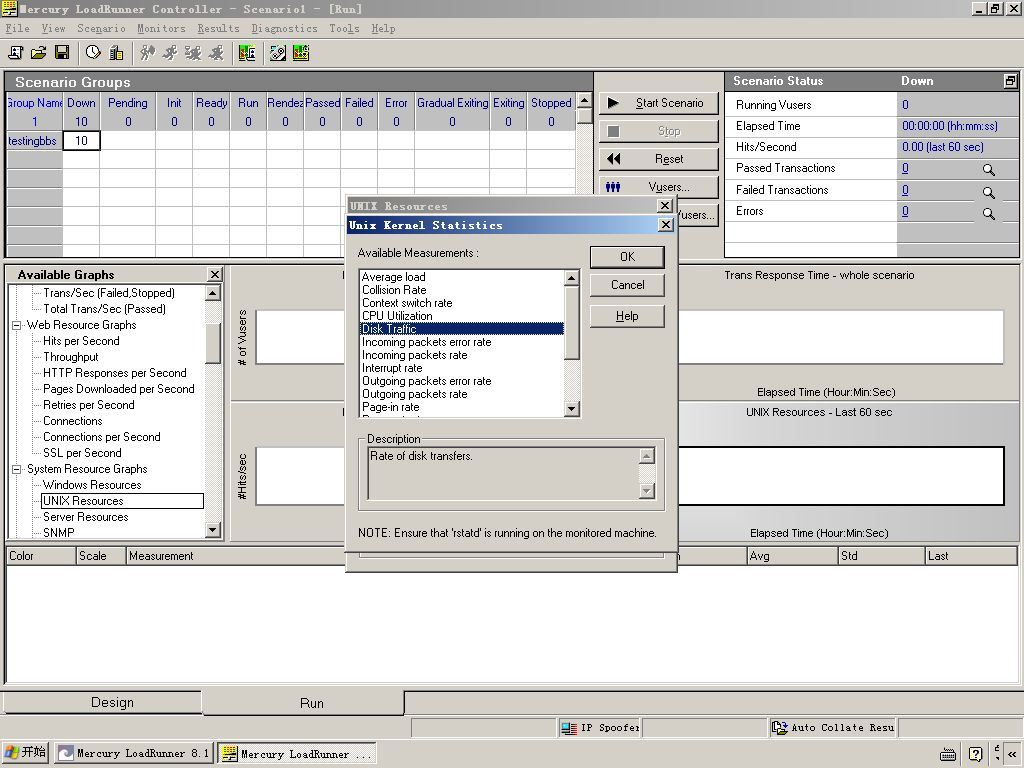Select Windows Resources in the graph tree
The image size is (1024, 768).
(x=92, y=485)
